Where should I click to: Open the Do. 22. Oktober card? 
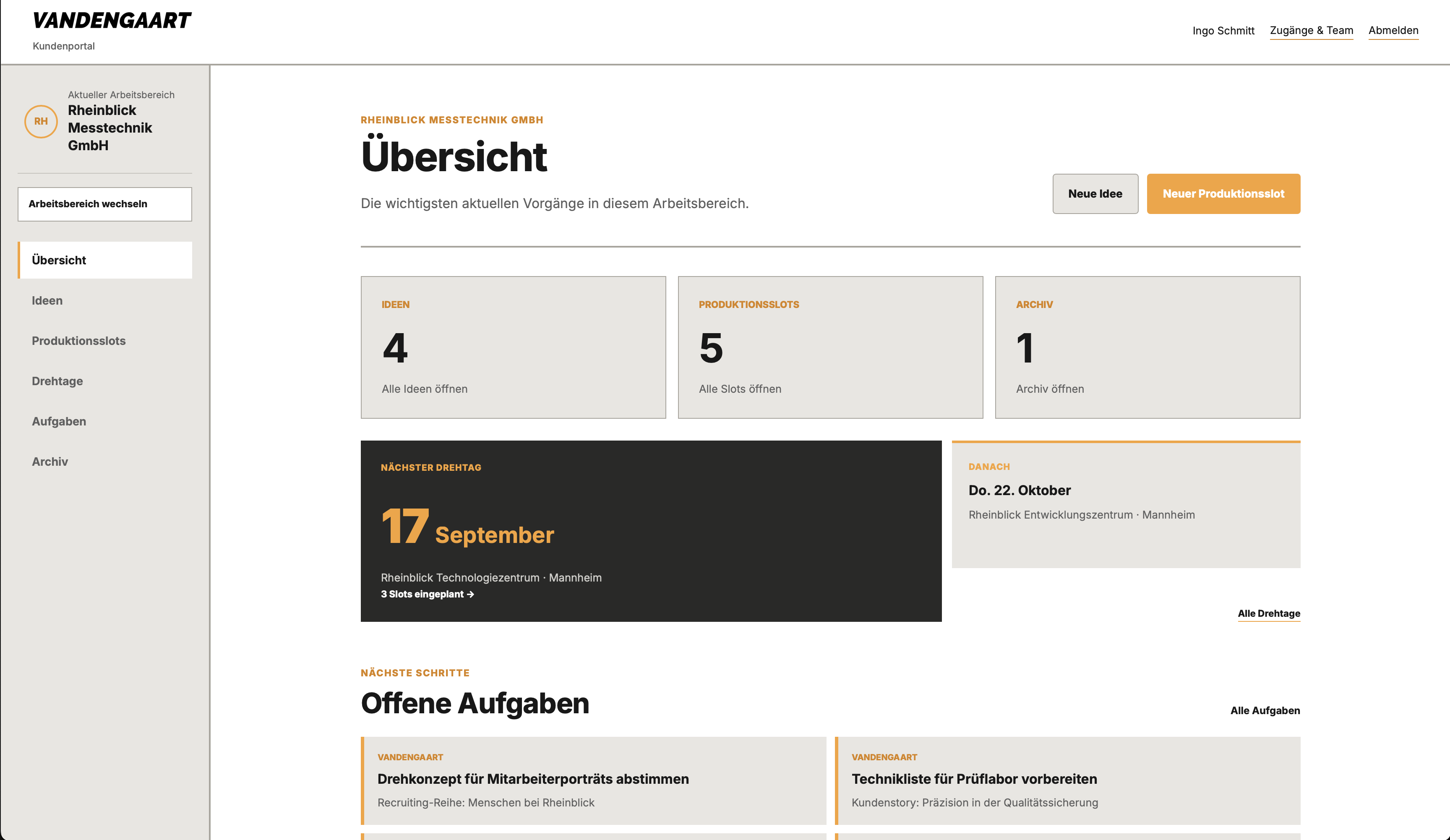pos(1126,505)
